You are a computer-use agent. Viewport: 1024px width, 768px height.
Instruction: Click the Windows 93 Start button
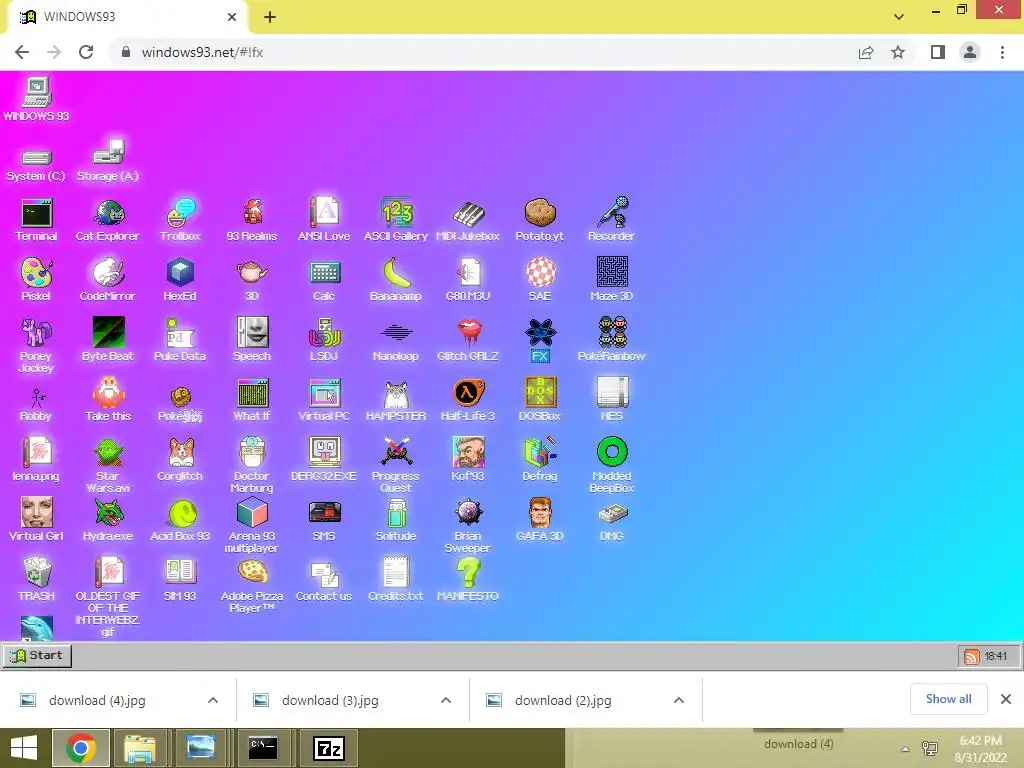point(37,656)
